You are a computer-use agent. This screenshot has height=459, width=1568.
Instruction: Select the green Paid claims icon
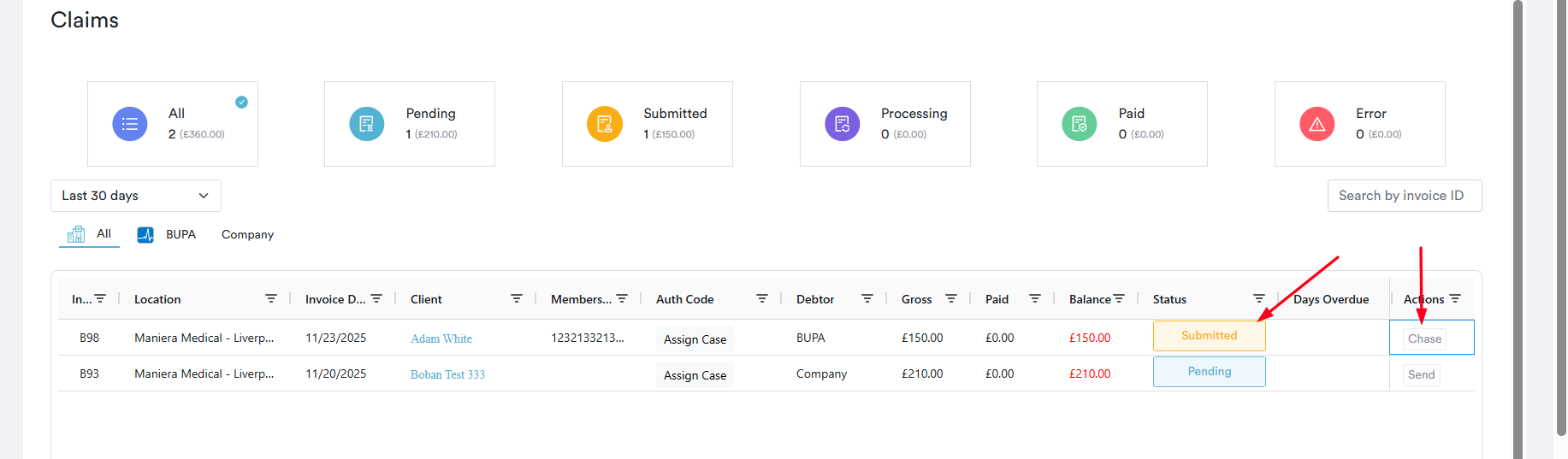pos(1080,124)
